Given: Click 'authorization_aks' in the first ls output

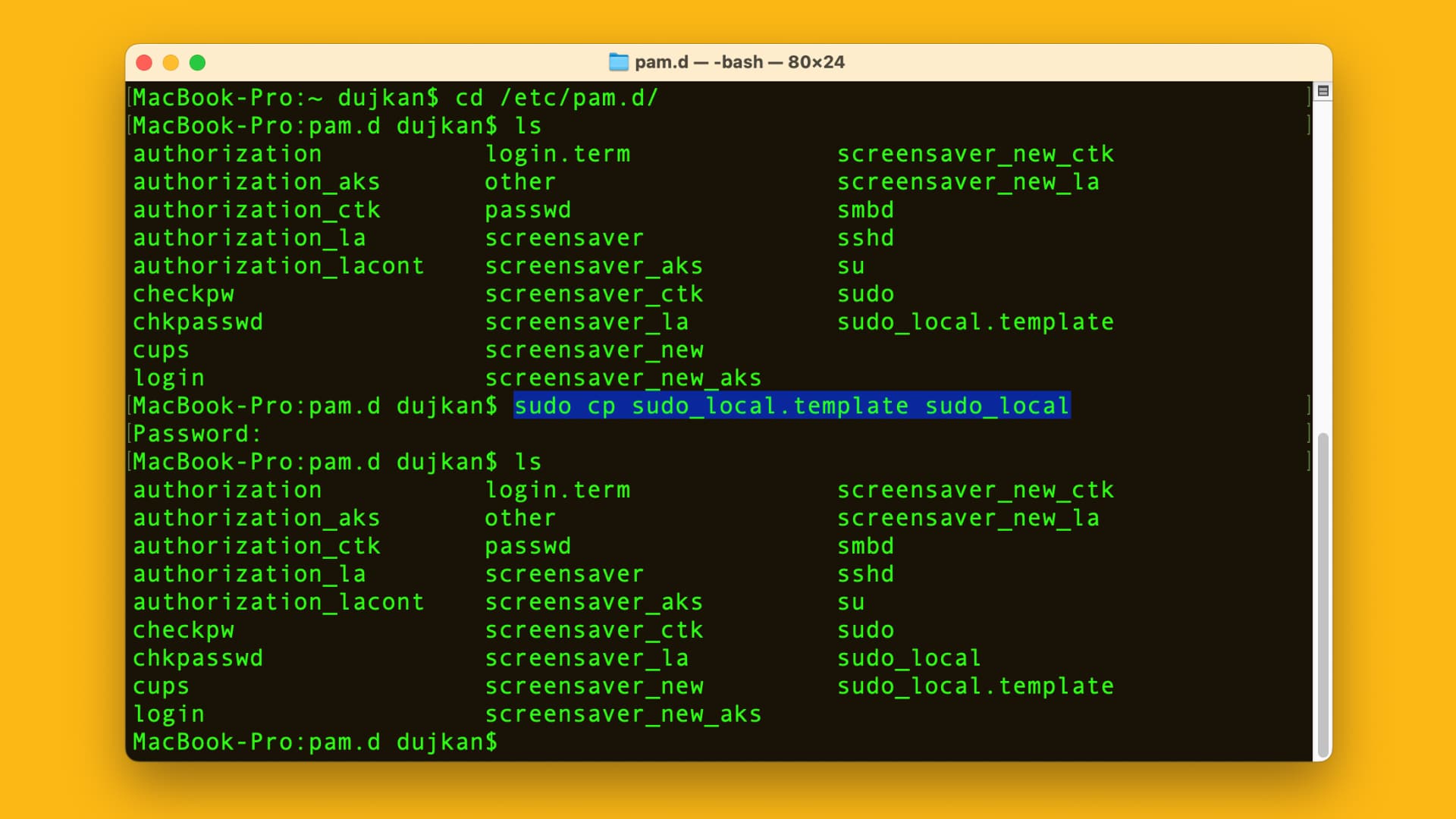Looking at the screenshot, I should coord(256,182).
